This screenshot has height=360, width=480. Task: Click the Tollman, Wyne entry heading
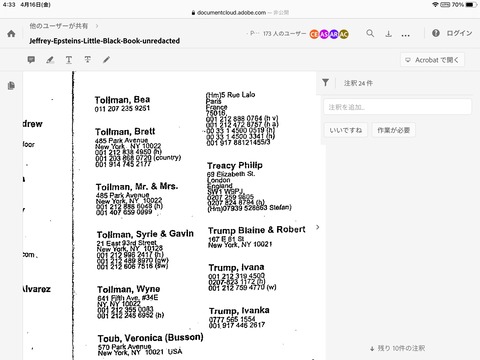[129, 289]
